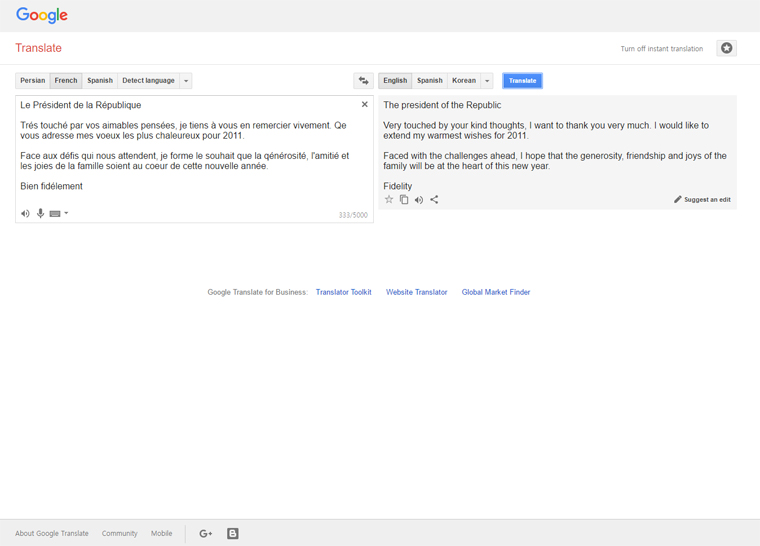Activate microphone voice input
This screenshot has height=546, width=760.
[x=40, y=213]
